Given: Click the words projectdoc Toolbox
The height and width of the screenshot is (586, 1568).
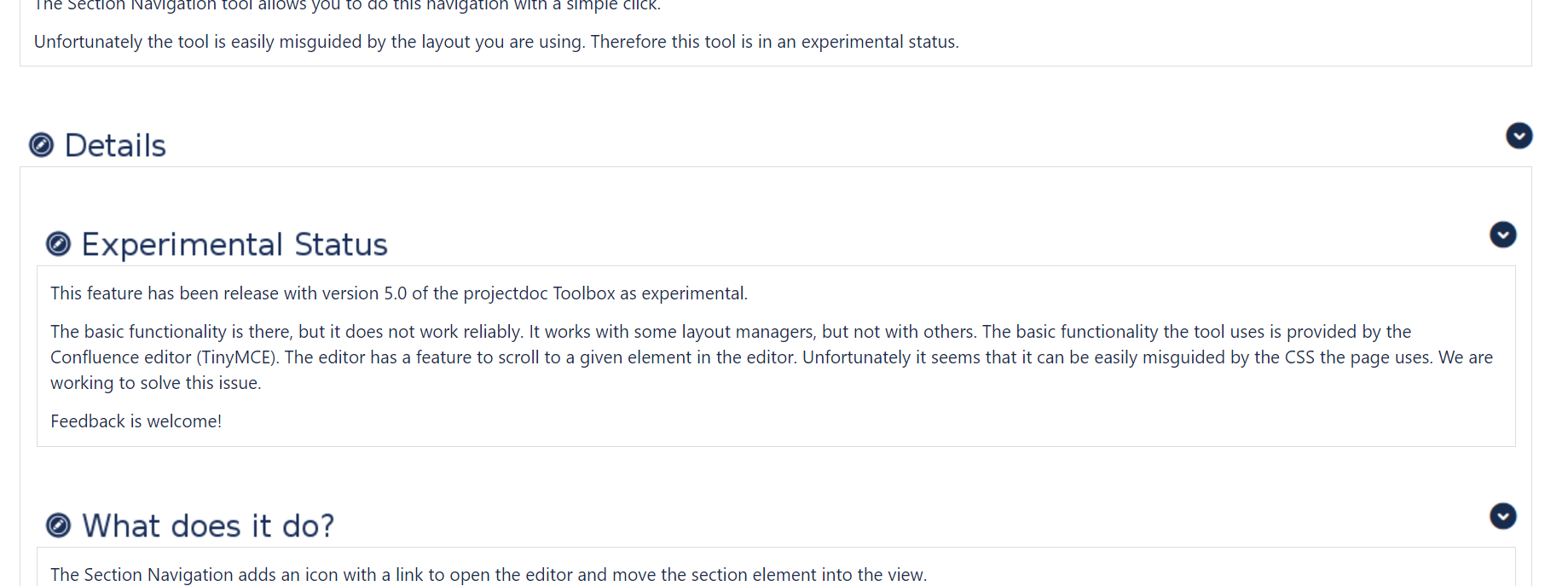Looking at the screenshot, I should [539, 293].
